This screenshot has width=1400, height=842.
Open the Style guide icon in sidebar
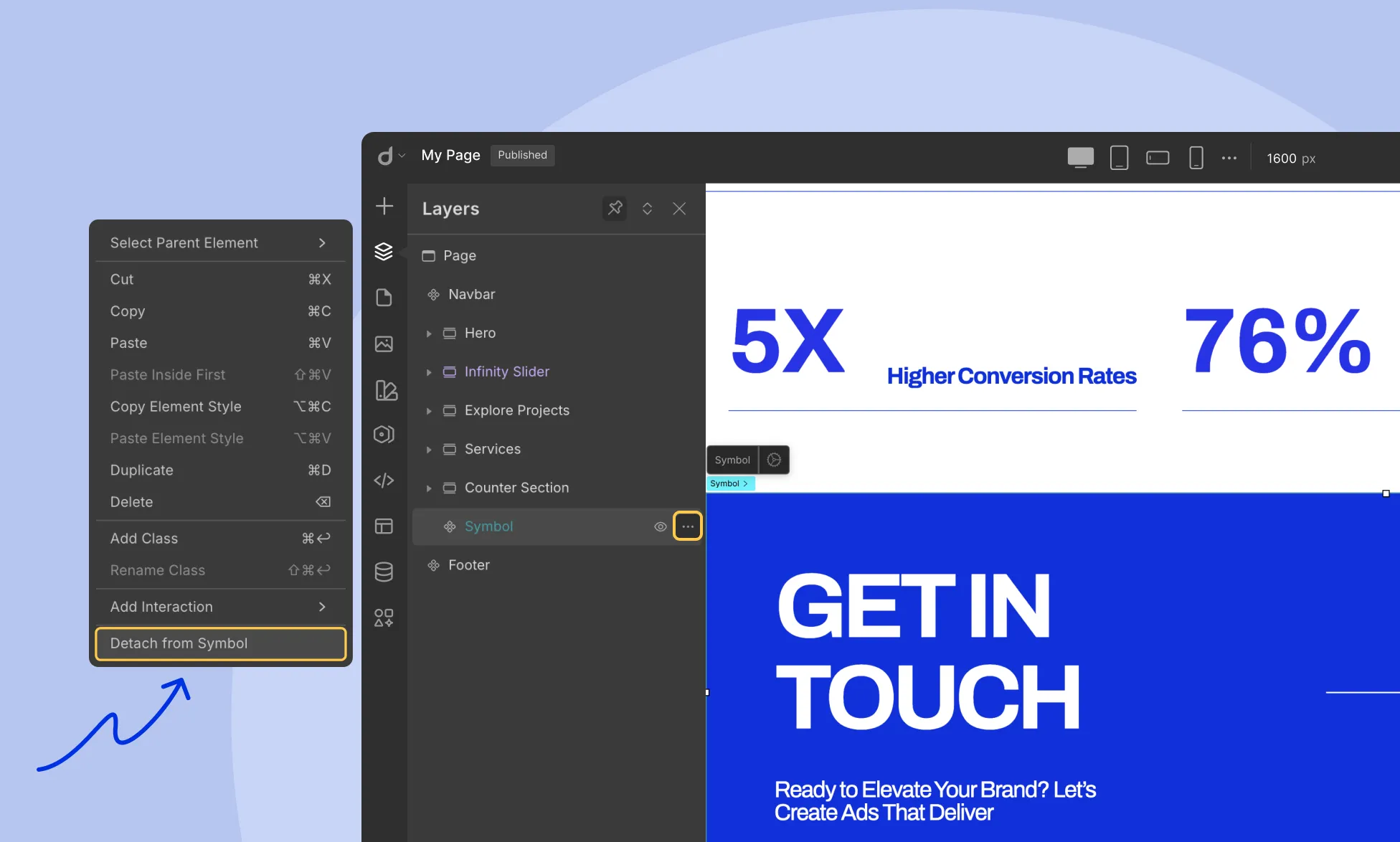pyautogui.click(x=386, y=390)
